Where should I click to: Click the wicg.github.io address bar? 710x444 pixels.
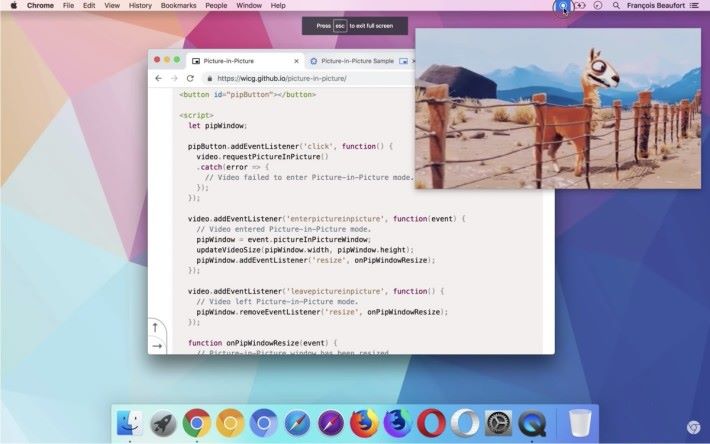pyautogui.click(x=282, y=78)
